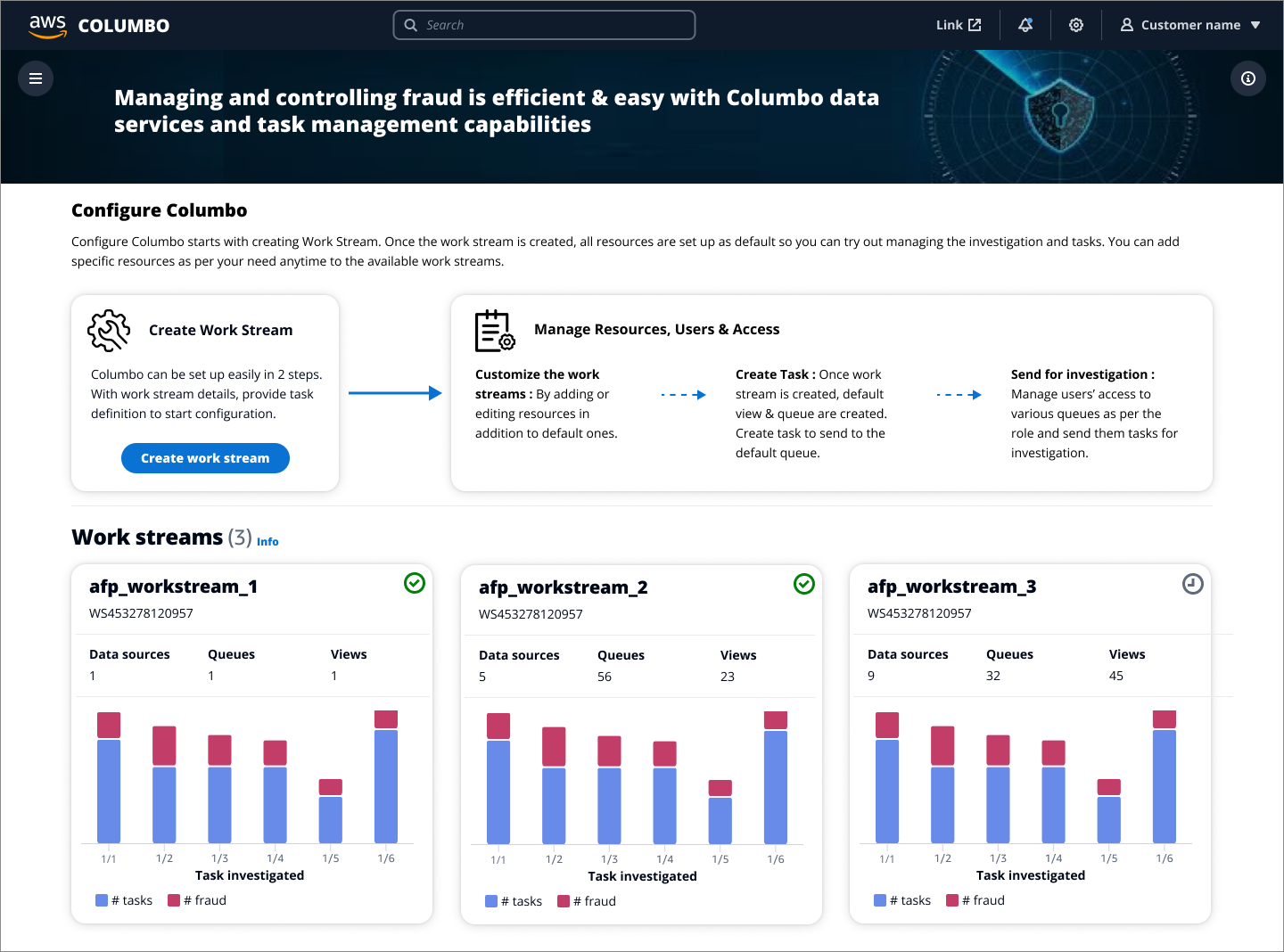Click the Queues value 56 in afp_workstream_2
The width and height of the screenshot is (1284, 952).
(605, 677)
